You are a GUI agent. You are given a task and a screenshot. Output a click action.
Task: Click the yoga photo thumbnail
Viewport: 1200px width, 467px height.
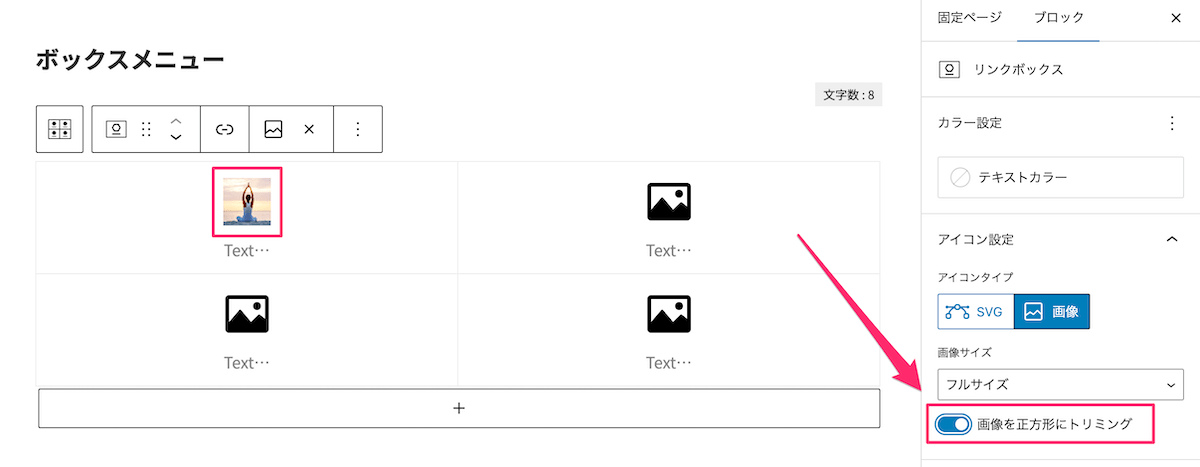[247, 202]
